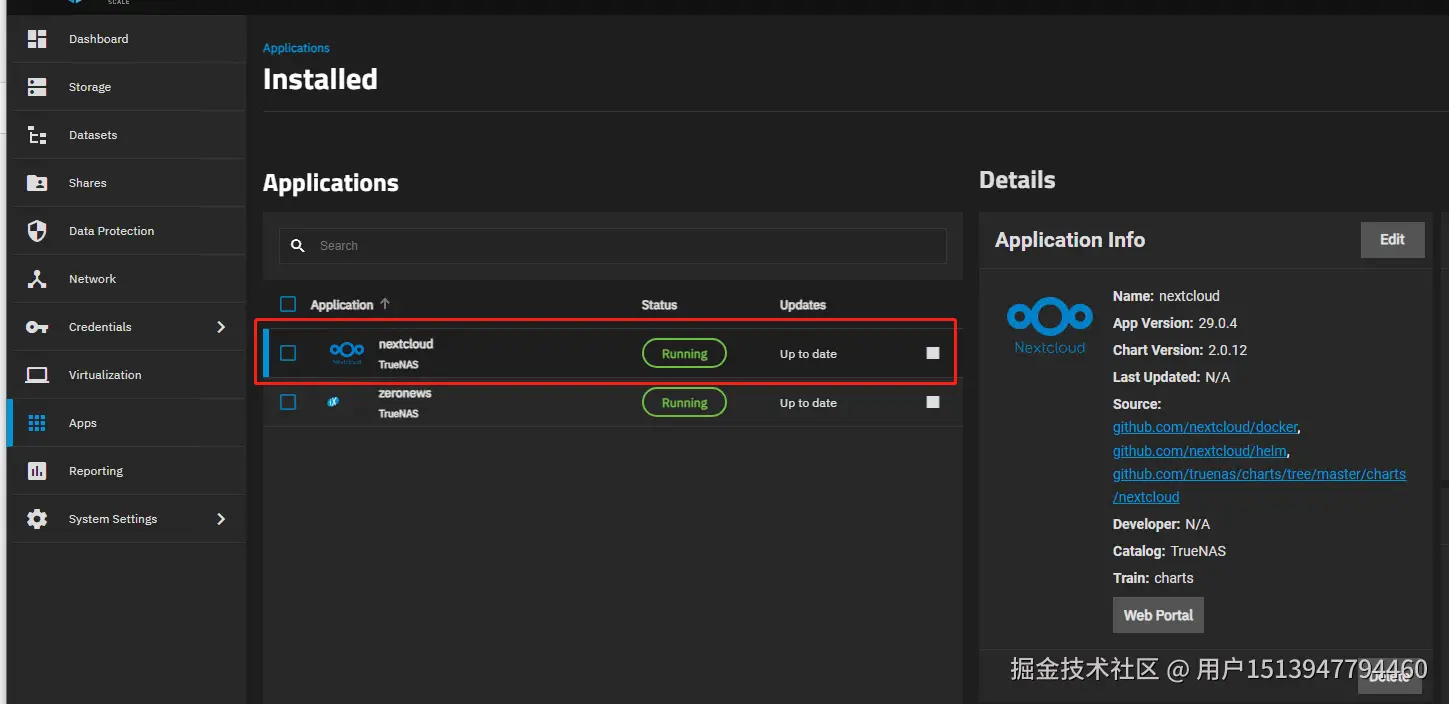Click into the applications Search field
1449x704 pixels.
[612, 246]
